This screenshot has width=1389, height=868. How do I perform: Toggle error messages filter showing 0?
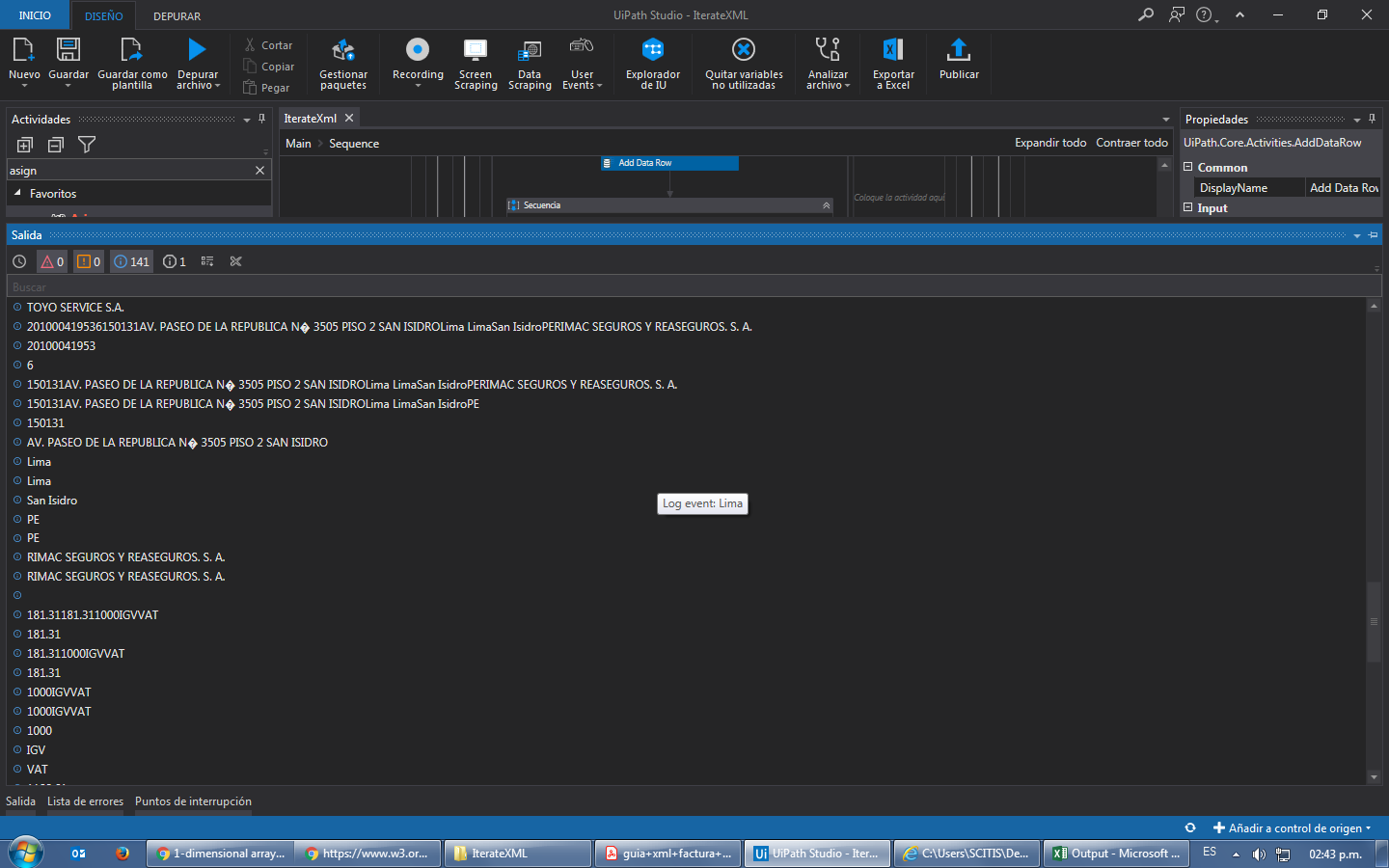(x=52, y=261)
